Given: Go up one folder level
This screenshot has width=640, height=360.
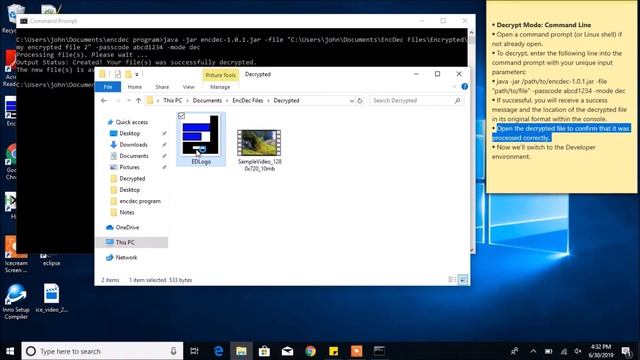Looking at the screenshot, I should point(138,100).
